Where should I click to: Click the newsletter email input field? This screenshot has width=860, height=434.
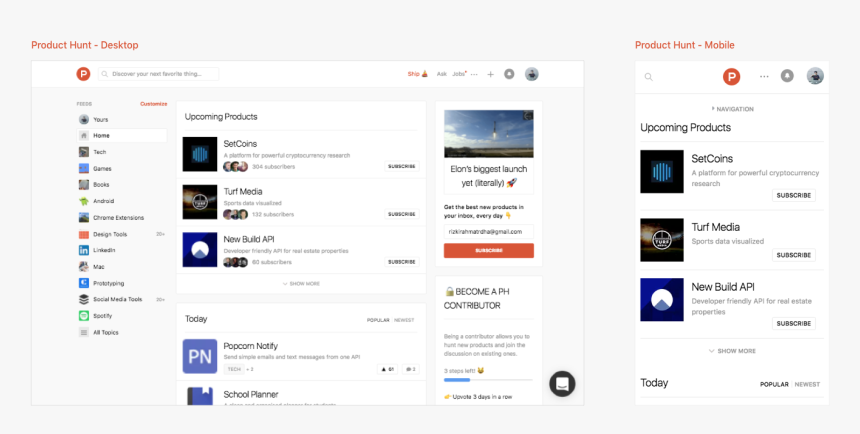pyautogui.click(x=488, y=231)
